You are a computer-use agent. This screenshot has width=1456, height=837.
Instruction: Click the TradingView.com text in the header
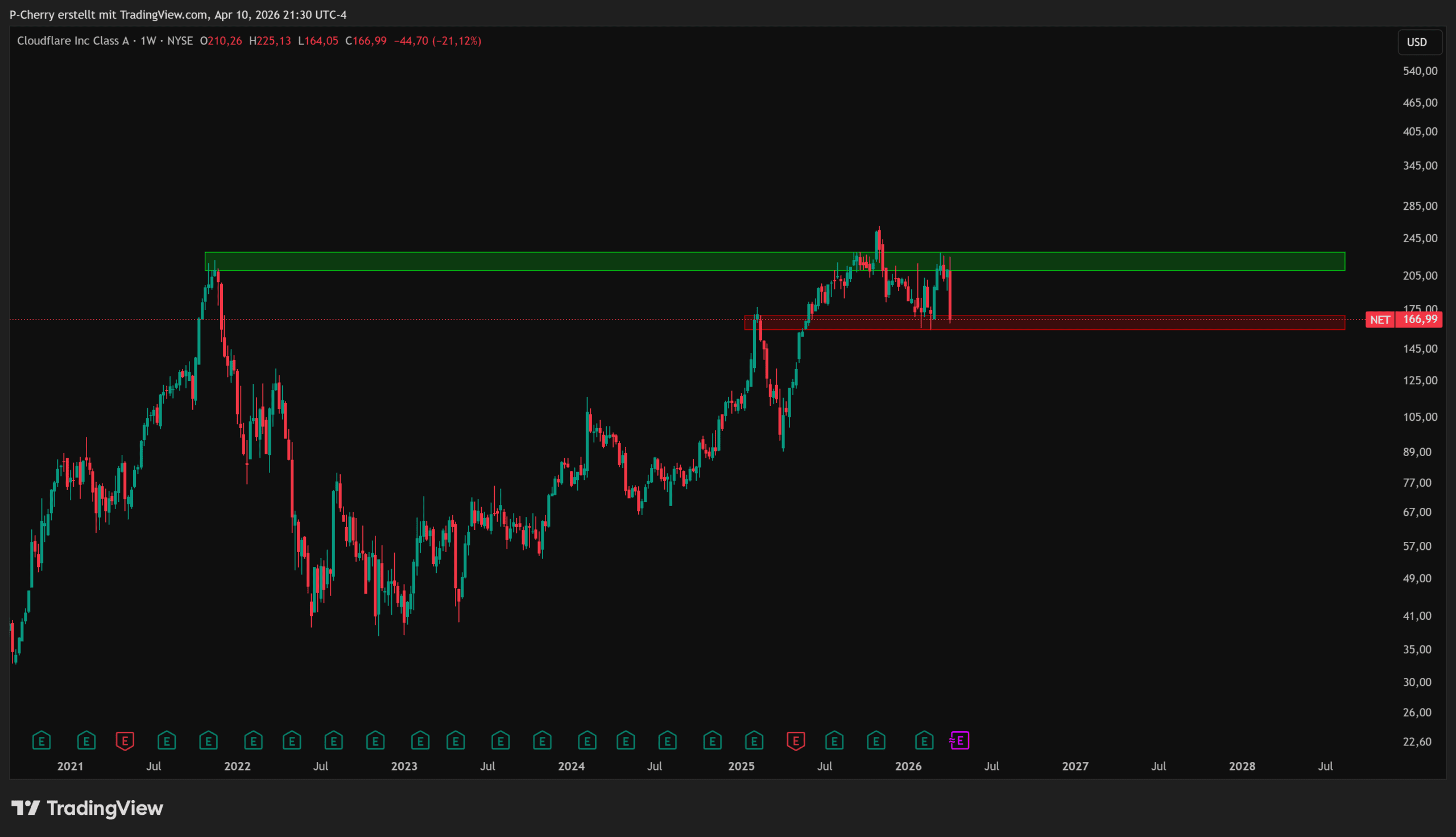click(x=163, y=14)
